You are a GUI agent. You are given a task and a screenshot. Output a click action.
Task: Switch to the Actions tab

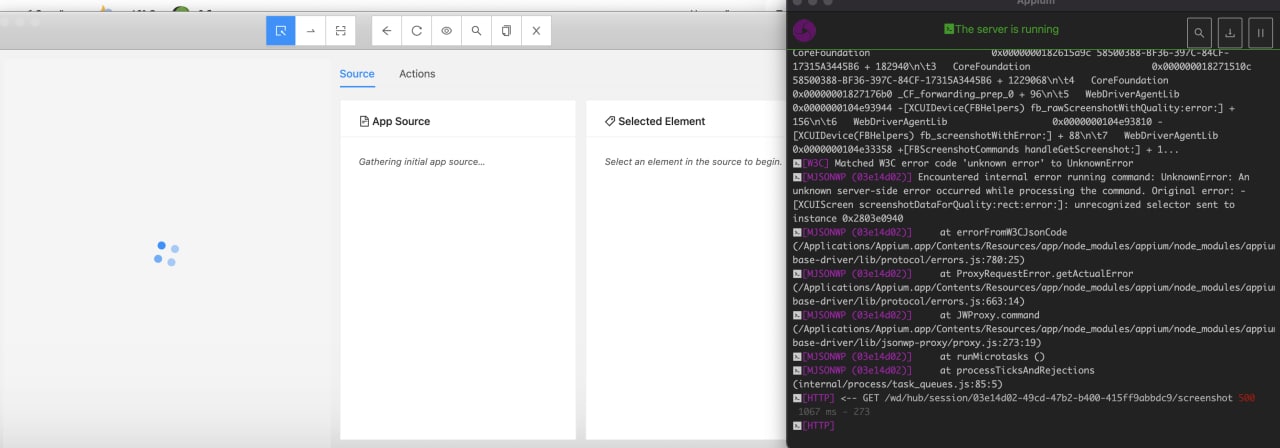[x=417, y=74]
